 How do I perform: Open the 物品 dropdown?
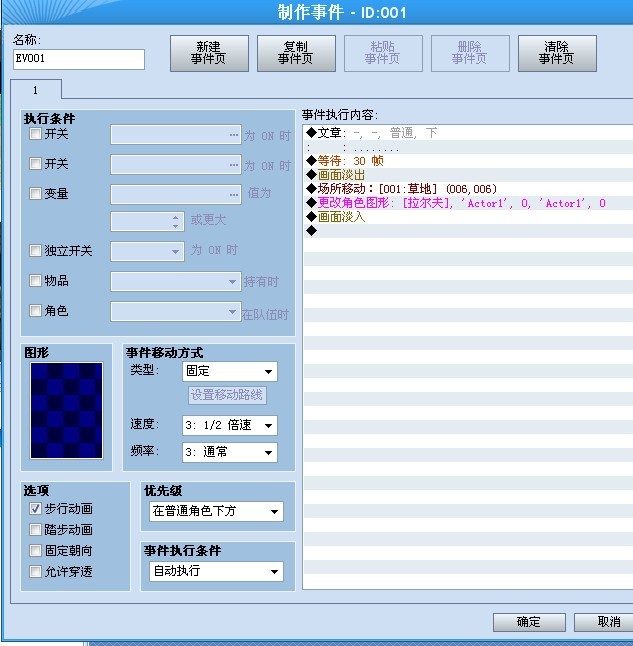[176, 282]
